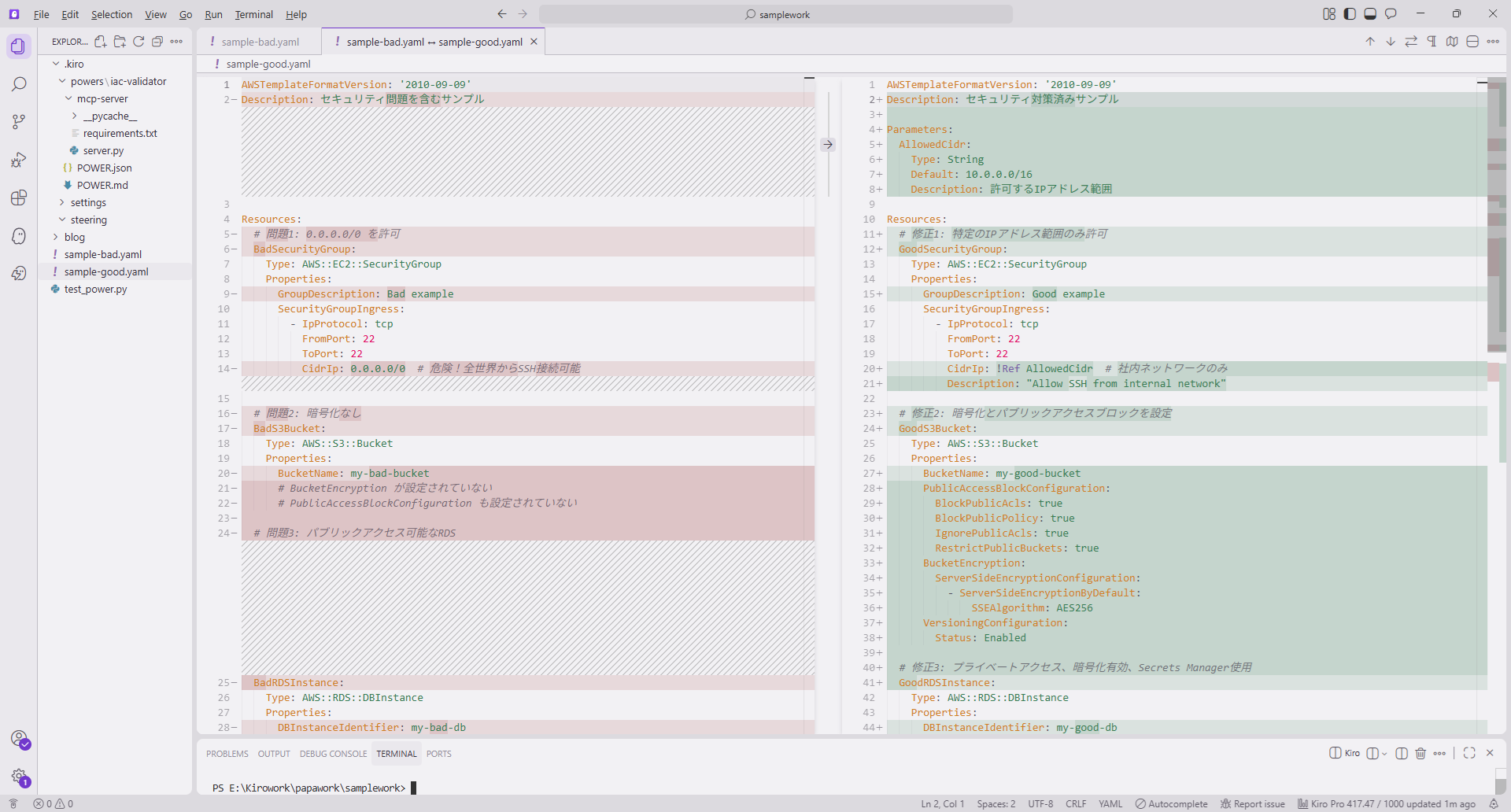Open the Kiro ghost panel
Screen dimensions: 1511x812
tap(19, 236)
